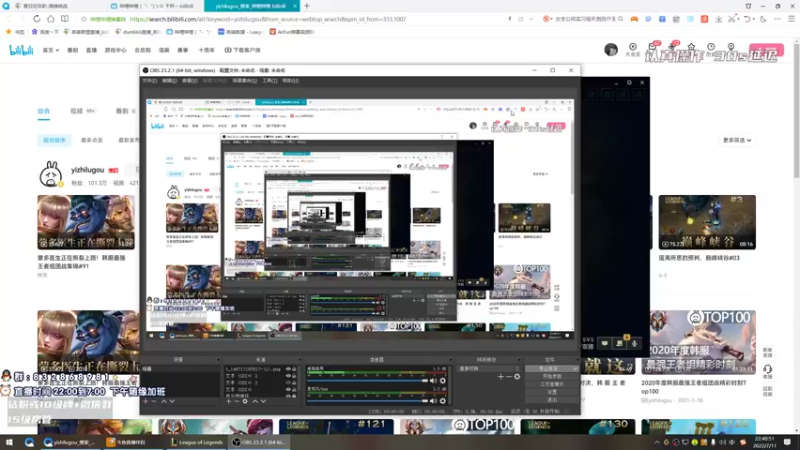Screen dimensions: 800x450
Task: Open the more filters dropdown on search results
Action: click(x=737, y=140)
